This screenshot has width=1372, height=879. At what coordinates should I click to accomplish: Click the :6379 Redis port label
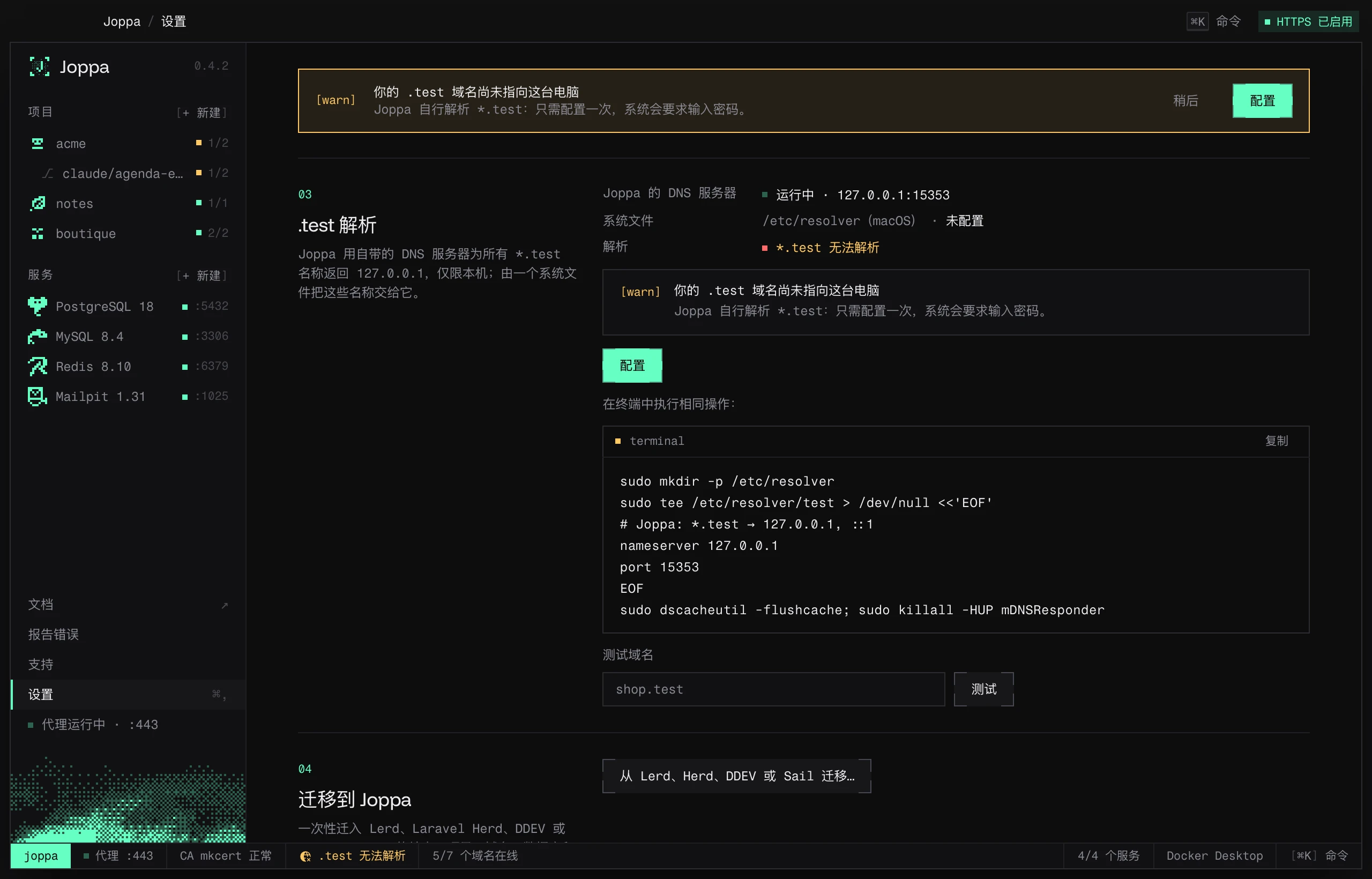click(x=212, y=366)
